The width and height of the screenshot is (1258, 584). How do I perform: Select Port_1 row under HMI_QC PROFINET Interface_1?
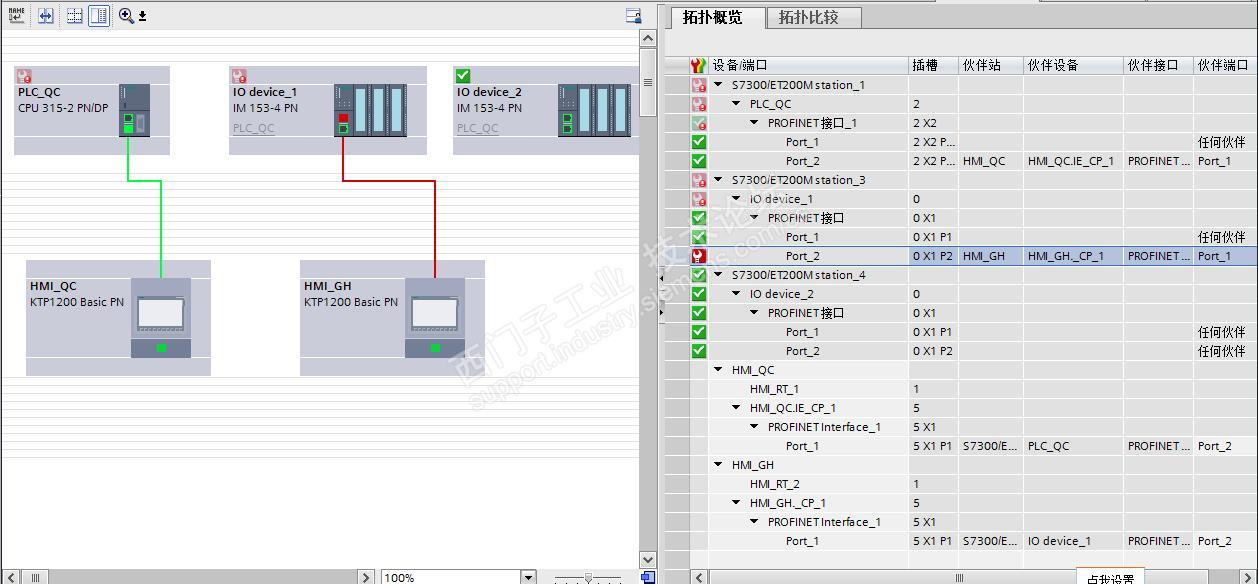click(x=960, y=446)
